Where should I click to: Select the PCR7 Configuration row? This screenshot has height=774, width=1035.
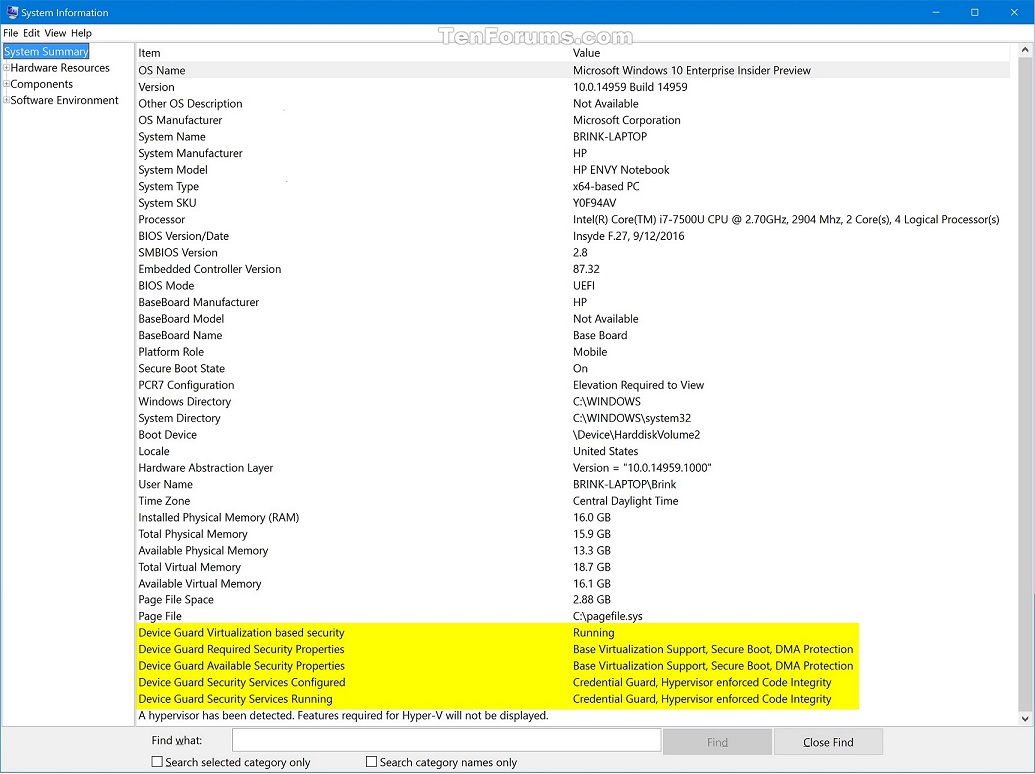point(573,385)
